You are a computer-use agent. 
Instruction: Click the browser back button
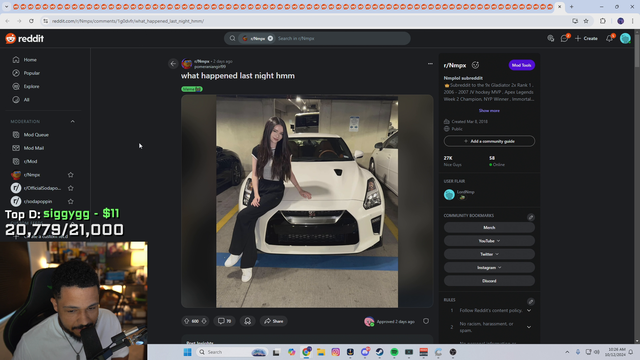coord(7,21)
